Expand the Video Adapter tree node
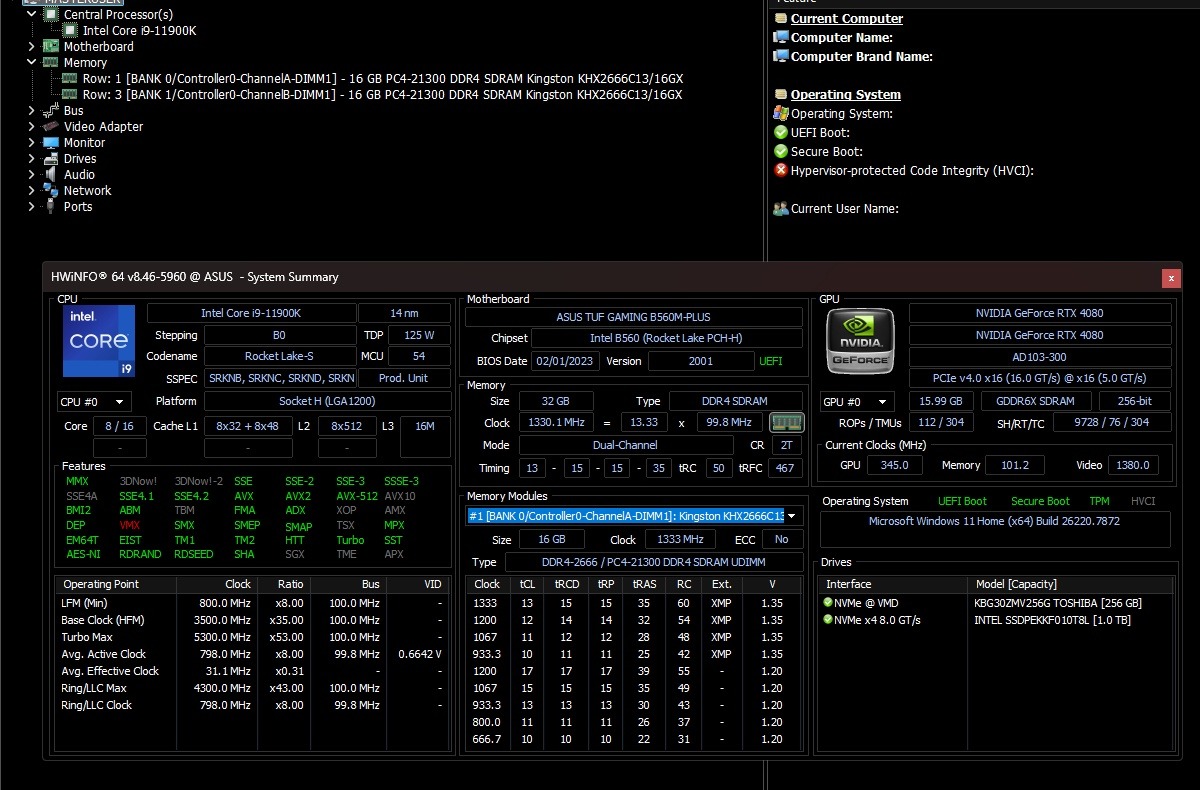 click(x=32, y=126)
